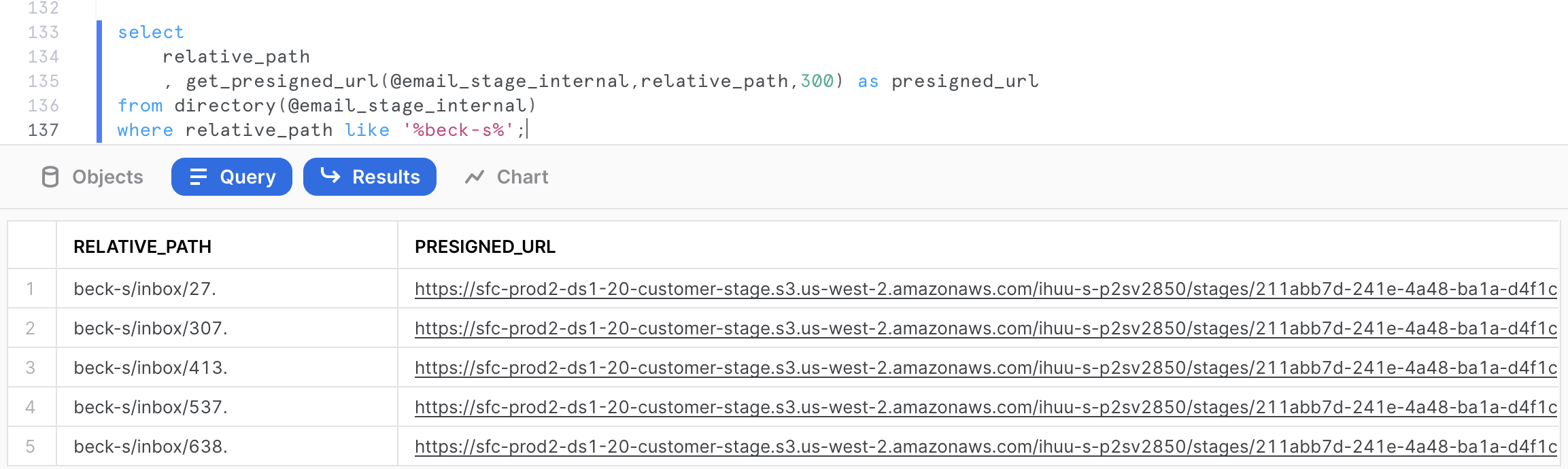Open presigned URL for beck-s/inbox/27.
Viewport: 1568px width, 469px height.
click(x=985, y=289)
